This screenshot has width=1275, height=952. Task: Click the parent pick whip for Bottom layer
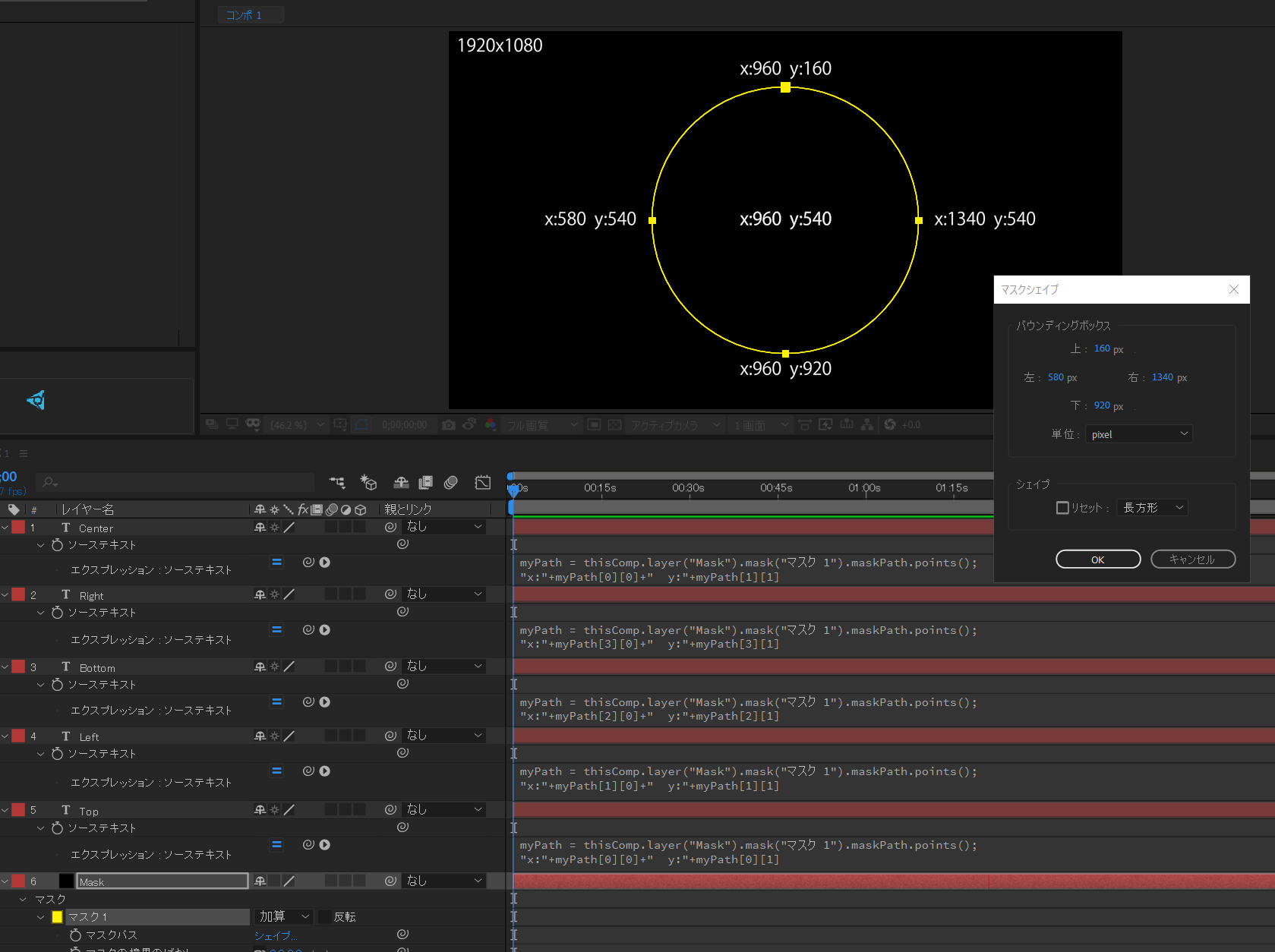tap(390, 666)
